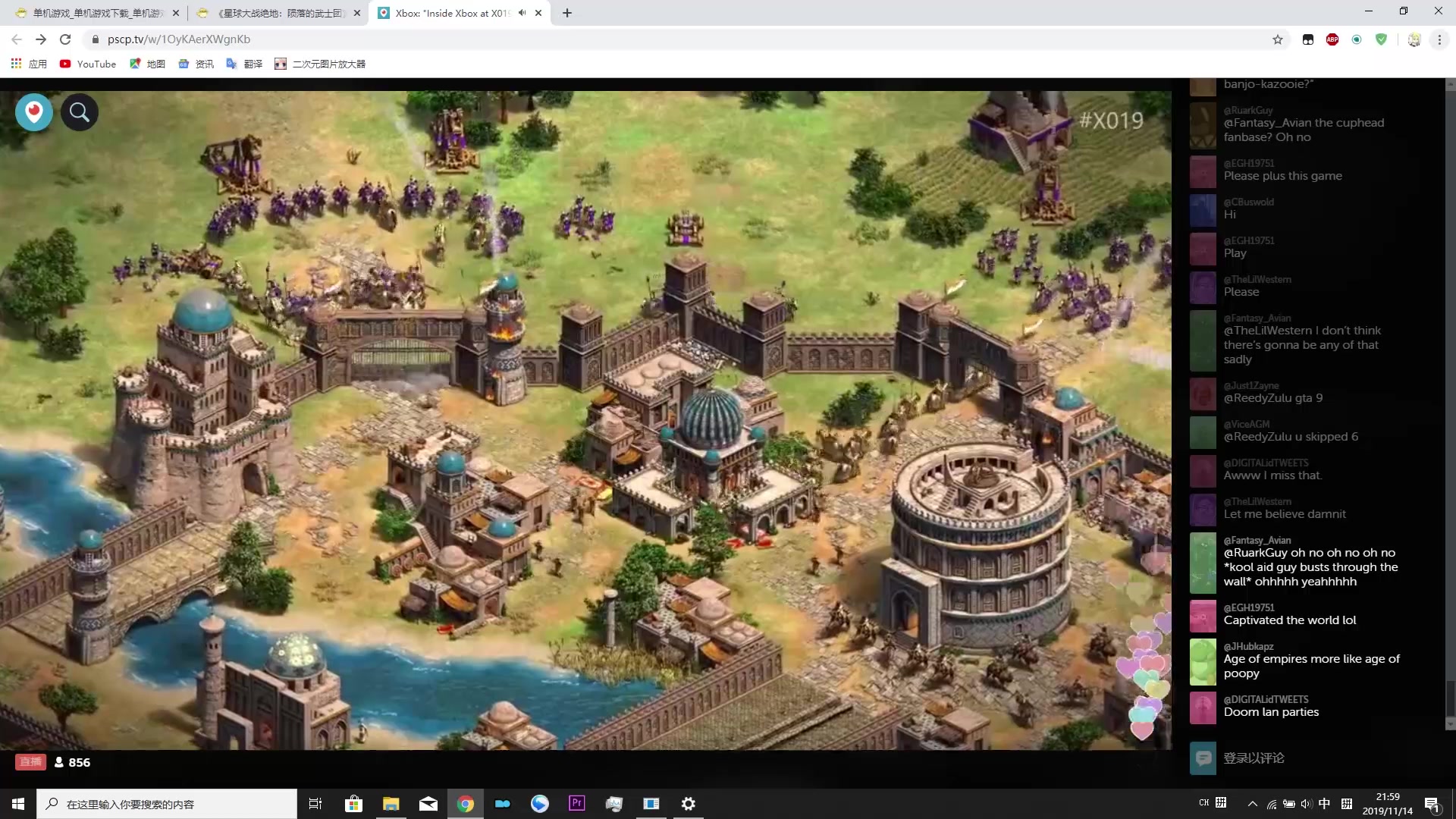1456x819 pixels.
Task: Open the Chrome three-dot menu
Action: [1439, 39]
